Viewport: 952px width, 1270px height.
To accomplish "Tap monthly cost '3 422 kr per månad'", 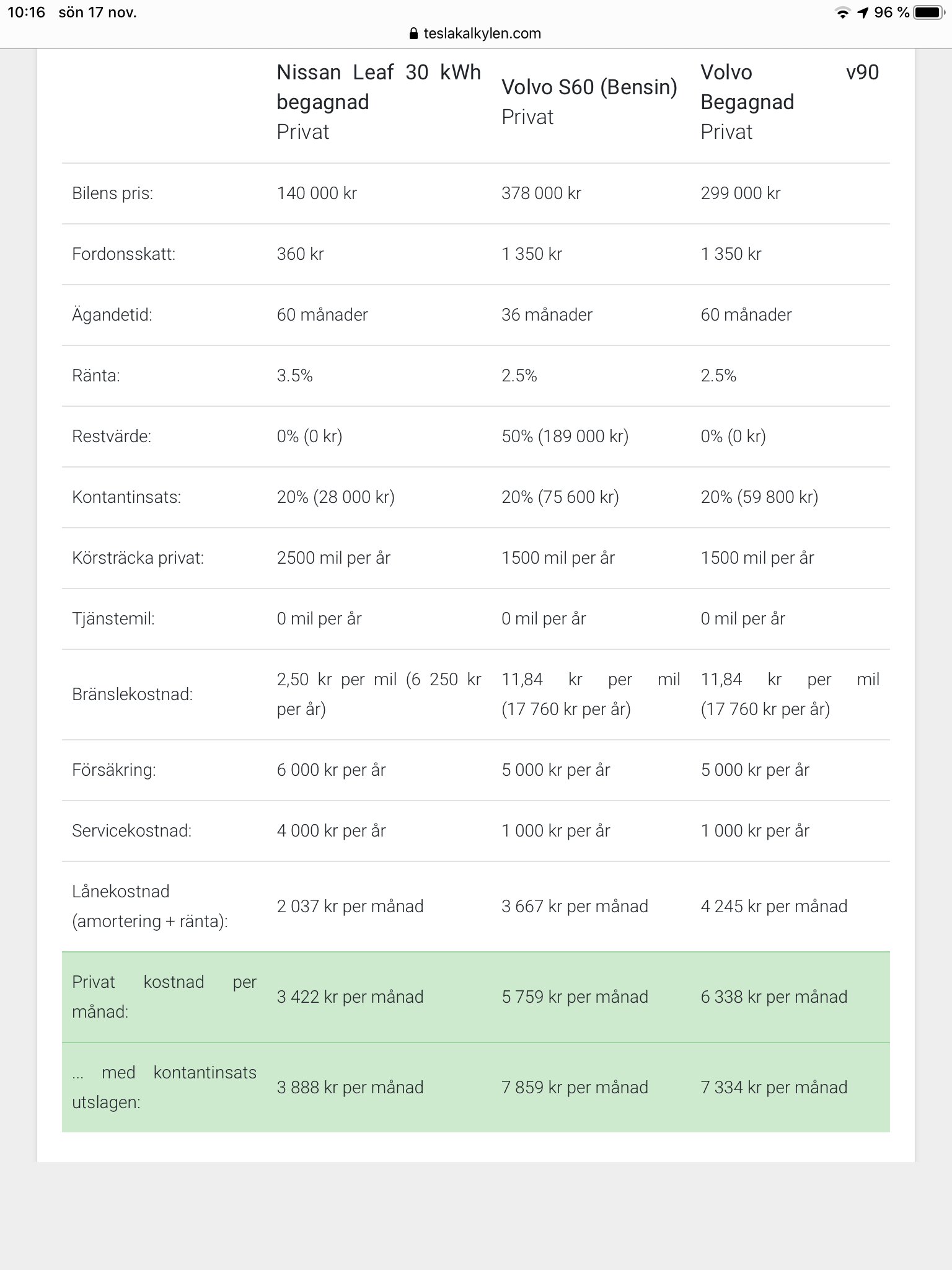I will coord(350,997).
